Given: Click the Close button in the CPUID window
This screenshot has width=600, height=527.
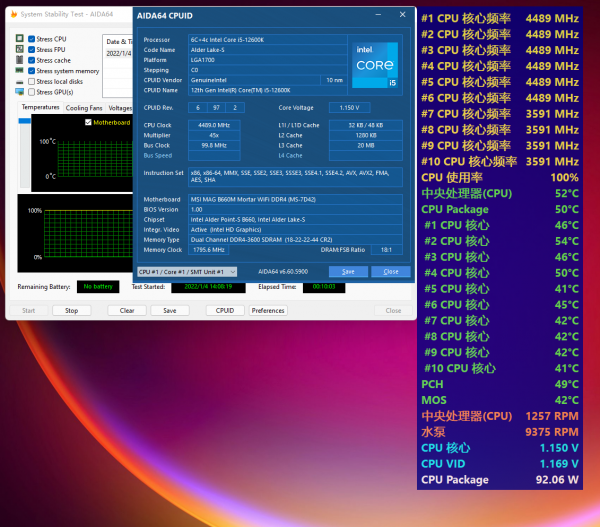Looking at the screenshot, I should coord(391,272).
